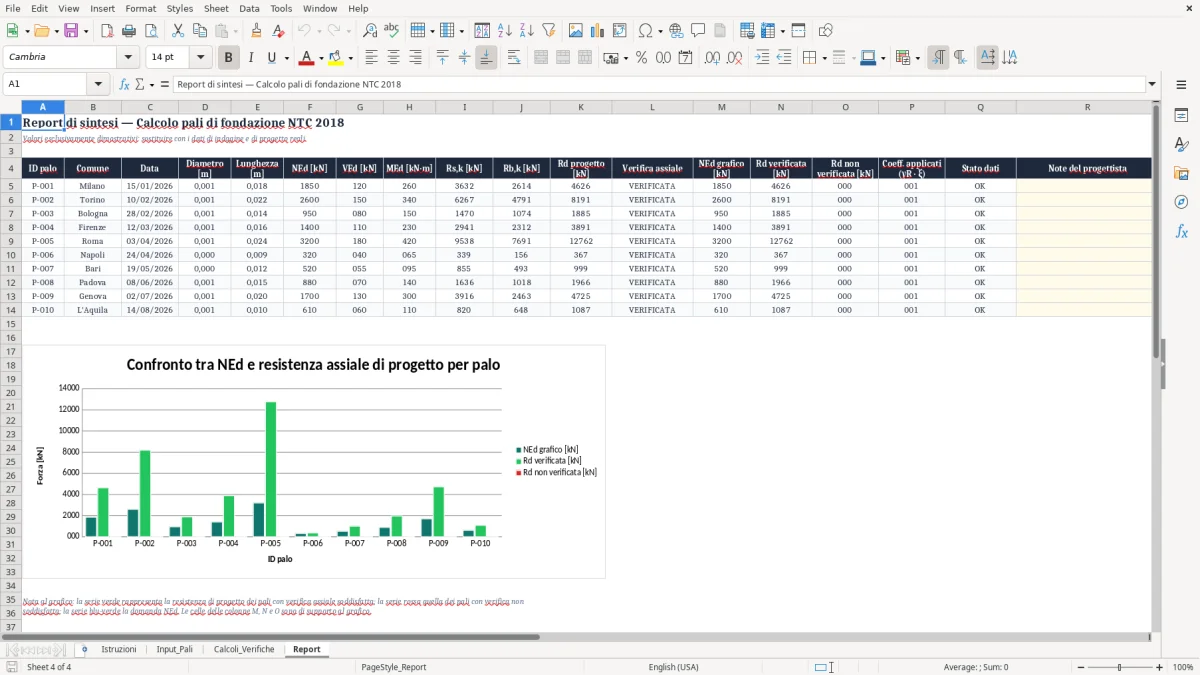Set align bottom

point(485,58)
